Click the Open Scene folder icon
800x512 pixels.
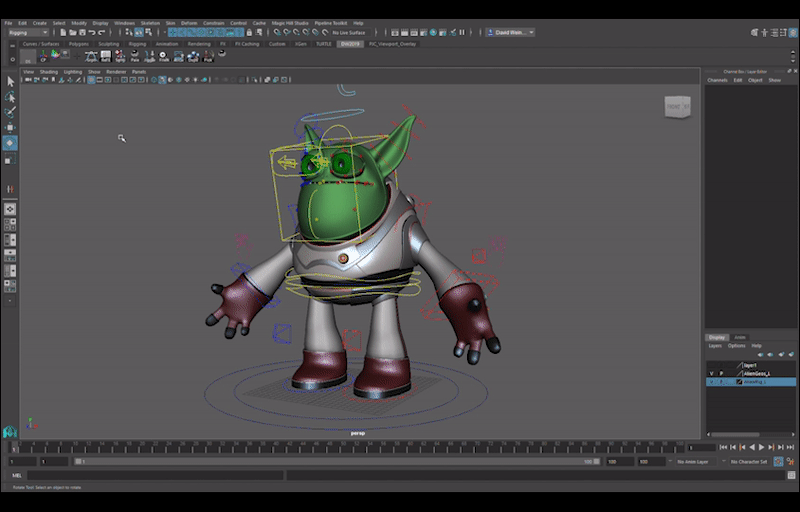click(x=72, y=33)
